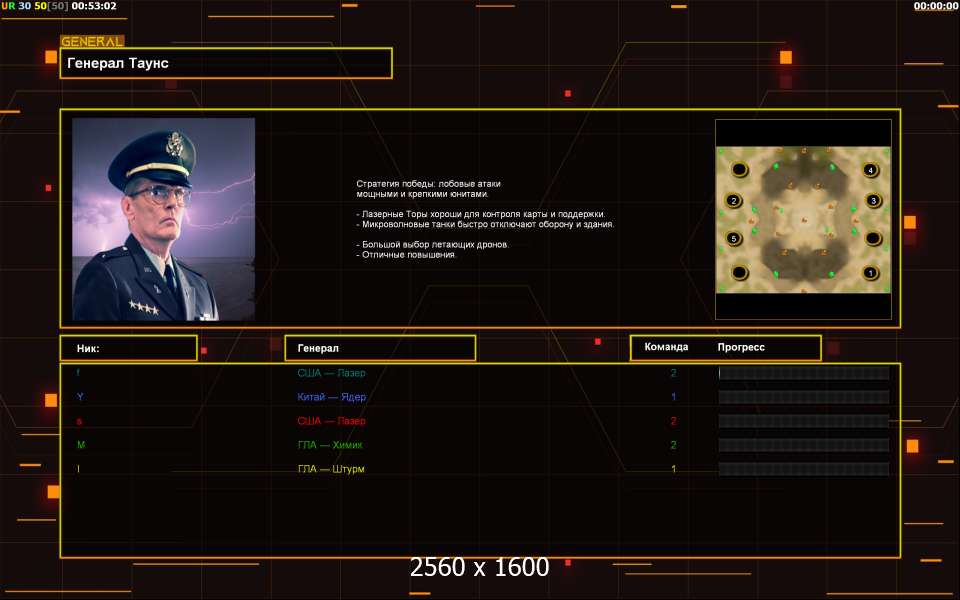Click the teal nickname 'f'
960x600 pixels.
(78, 373)
